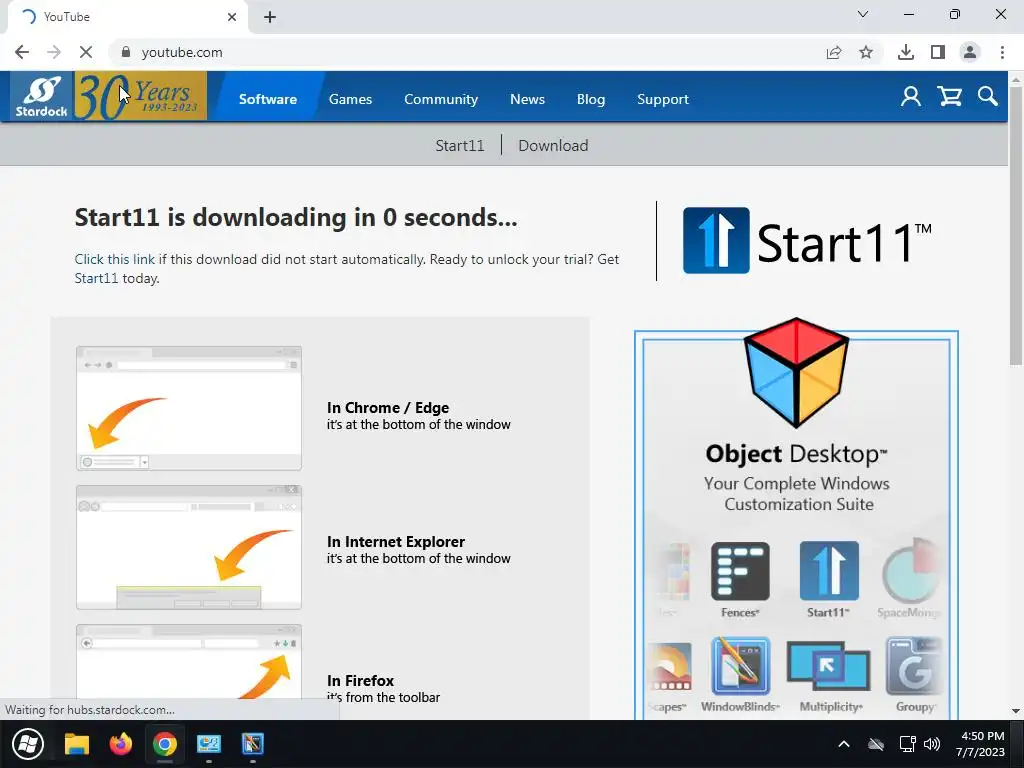Image resolution: width=1024 pixels, height=768 pixels.
Task: Click the 'Start11 is downloading' heading
Action: coord(296,217)
